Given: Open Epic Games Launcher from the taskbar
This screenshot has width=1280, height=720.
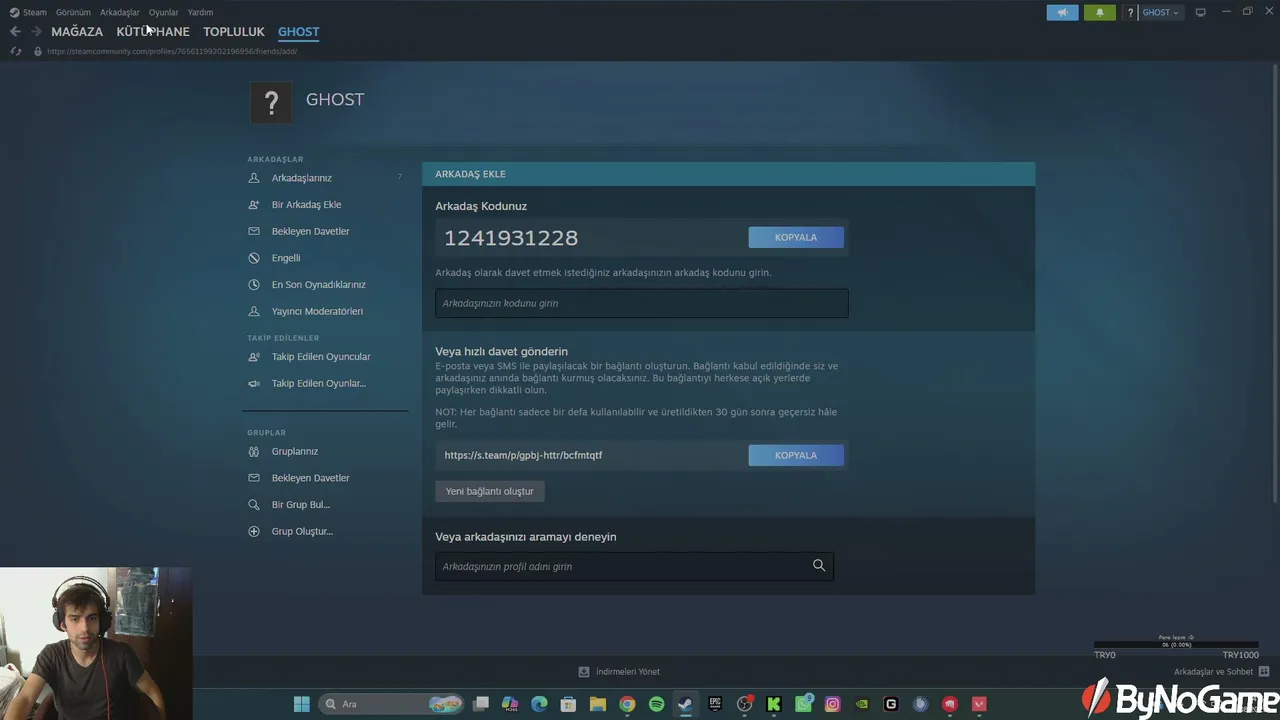Looking at the screenshot, I should tap(715, 704).
